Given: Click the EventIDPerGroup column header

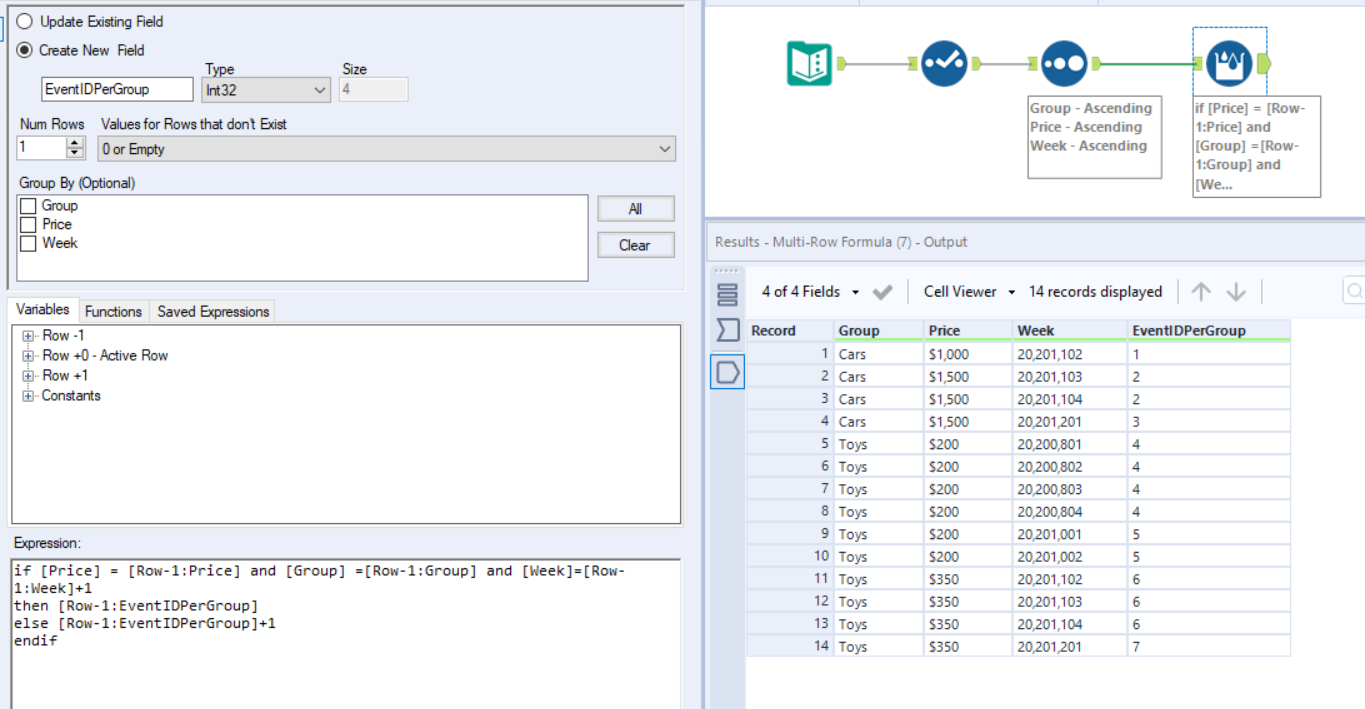Looking at the screenshot, I should click(1209, 331).
